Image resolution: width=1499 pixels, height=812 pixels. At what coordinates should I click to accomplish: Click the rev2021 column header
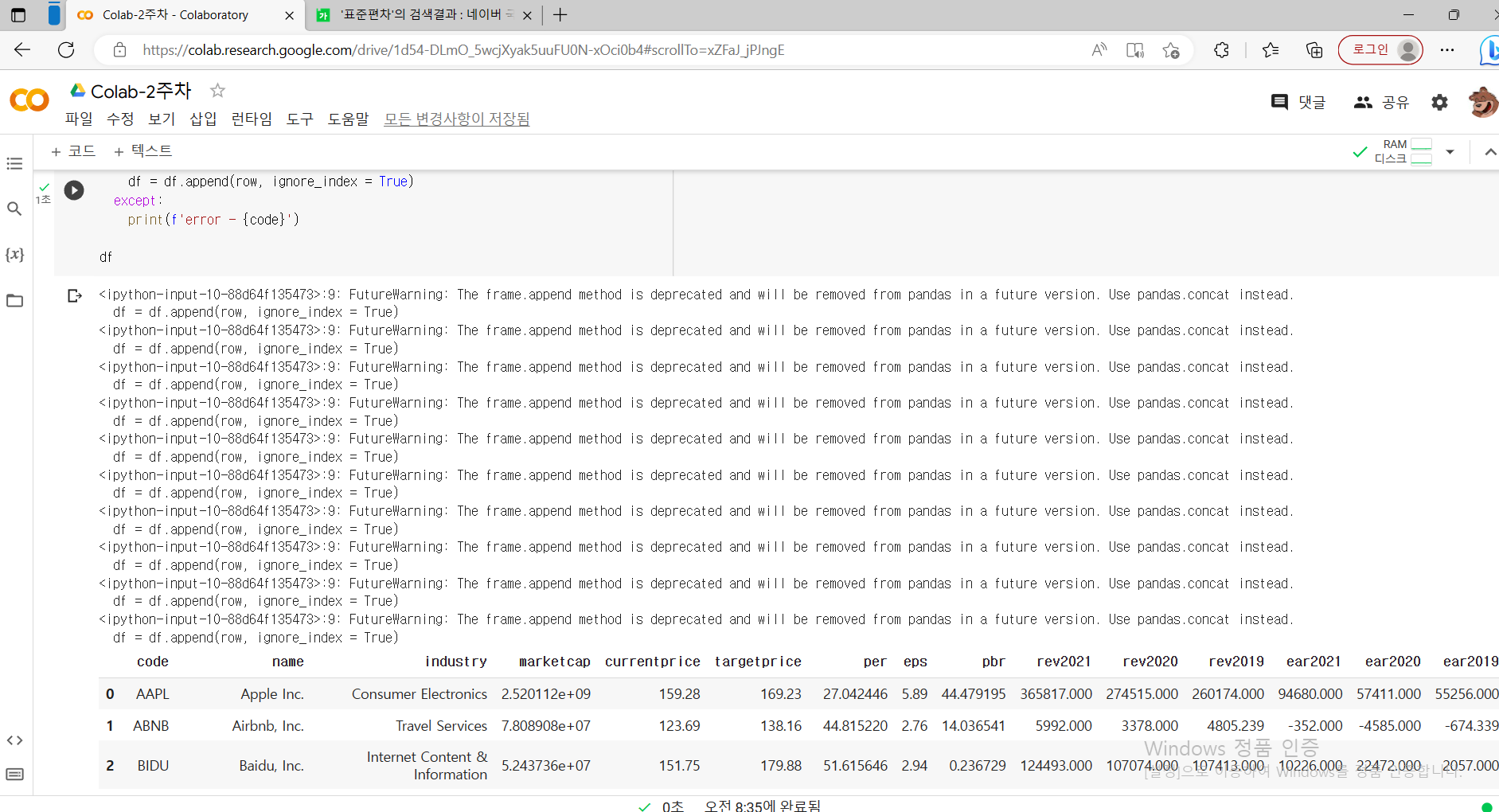[x=1064, y=662]
